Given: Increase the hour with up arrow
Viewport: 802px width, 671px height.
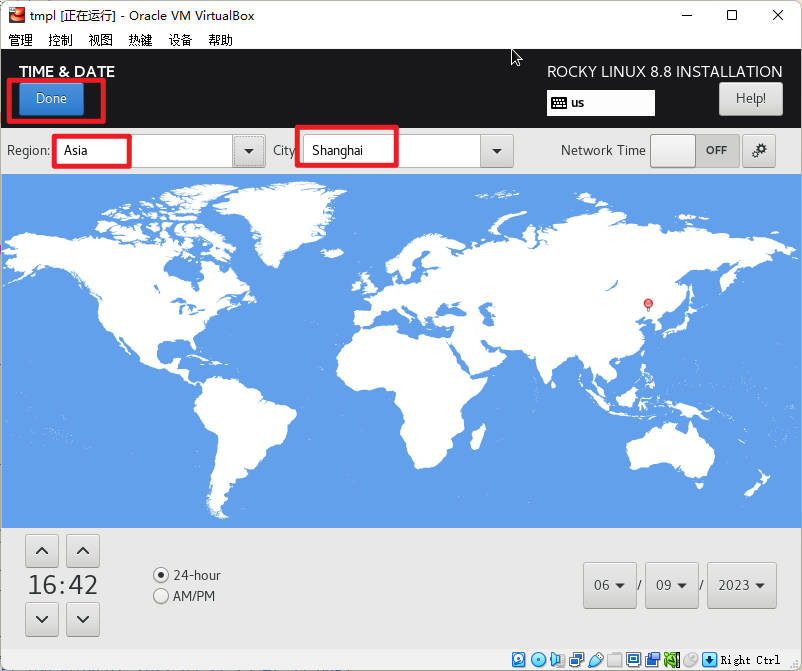Looking at the screenshot, I should (x=42, y=551).
